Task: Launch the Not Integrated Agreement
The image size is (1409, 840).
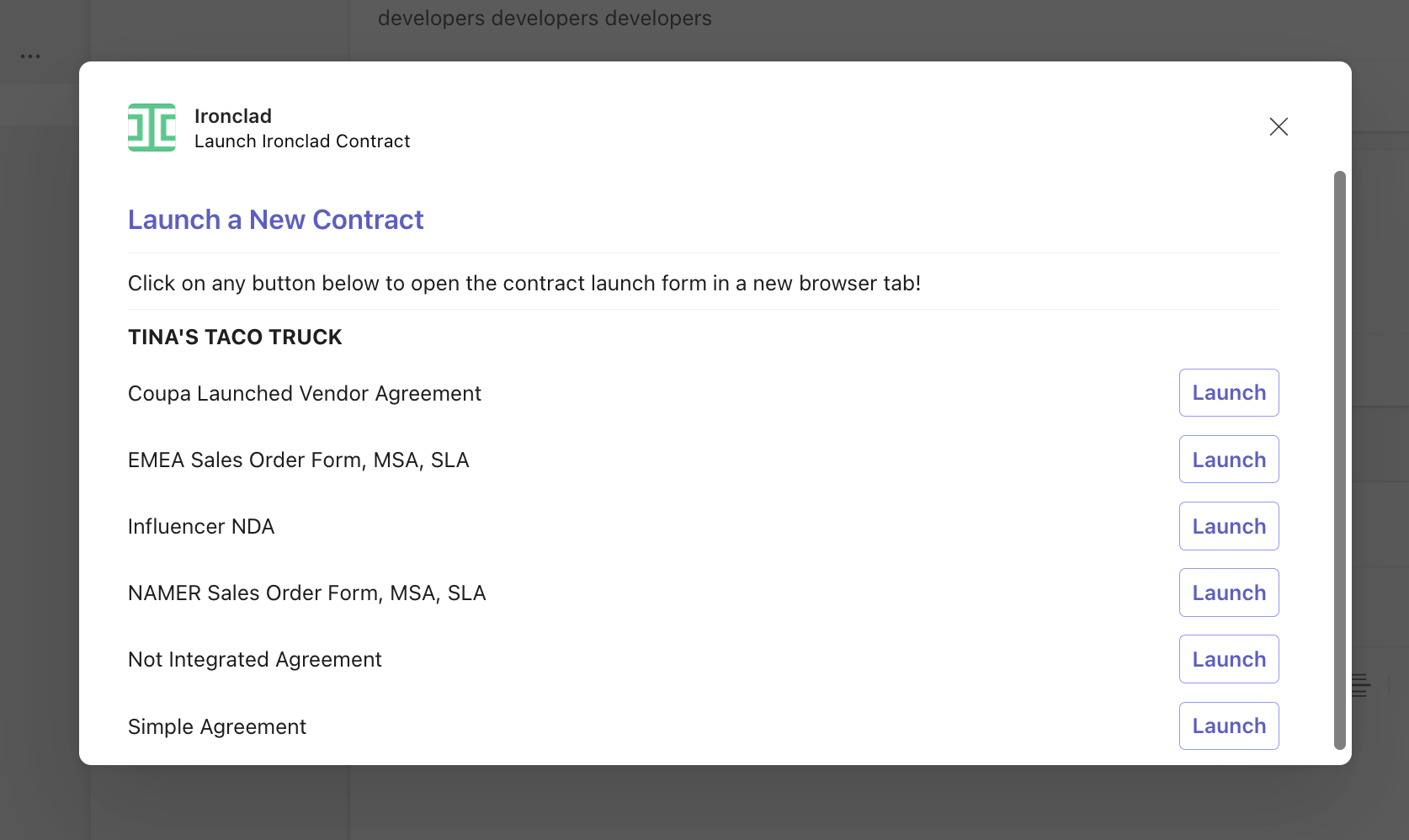Action: click(x=1228, y=659)
